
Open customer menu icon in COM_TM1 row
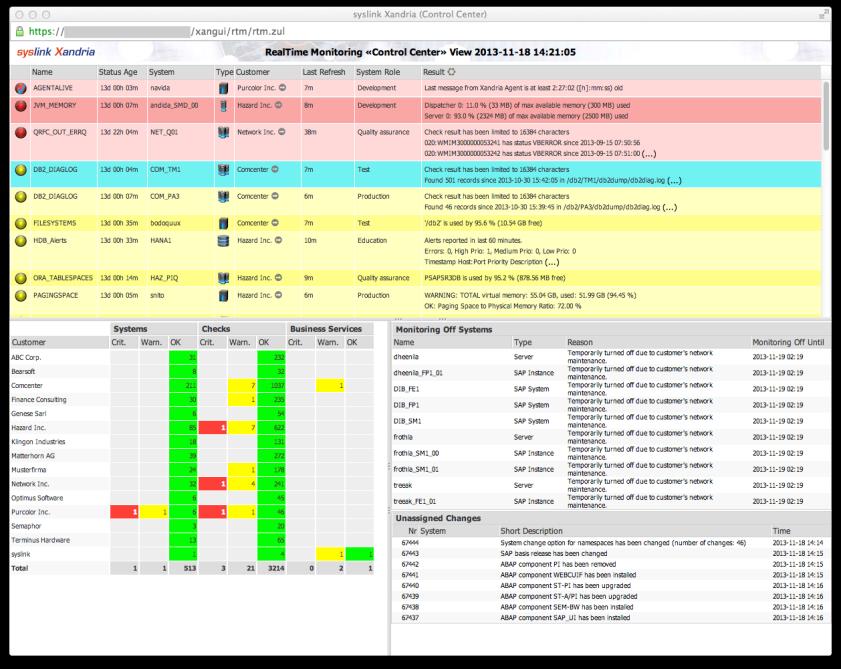tap(275, 169)
